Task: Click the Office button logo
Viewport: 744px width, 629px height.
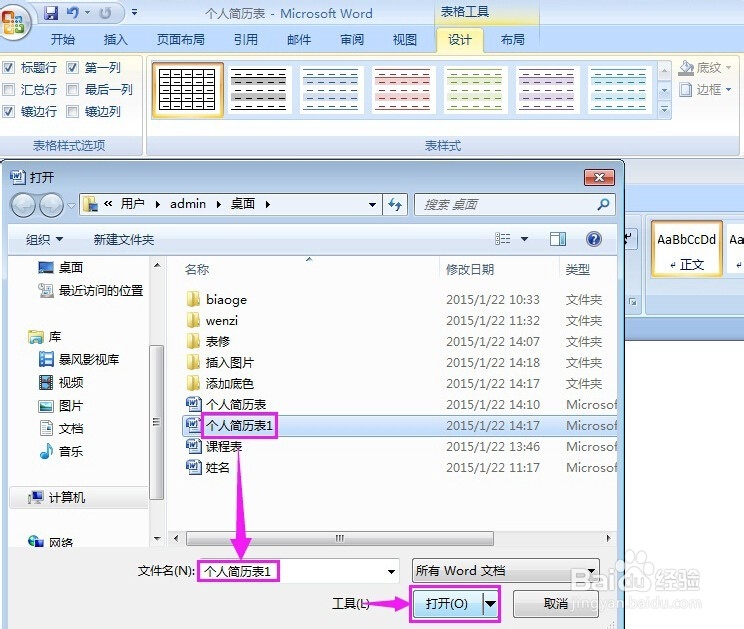Action: click(x=13, y=21)
